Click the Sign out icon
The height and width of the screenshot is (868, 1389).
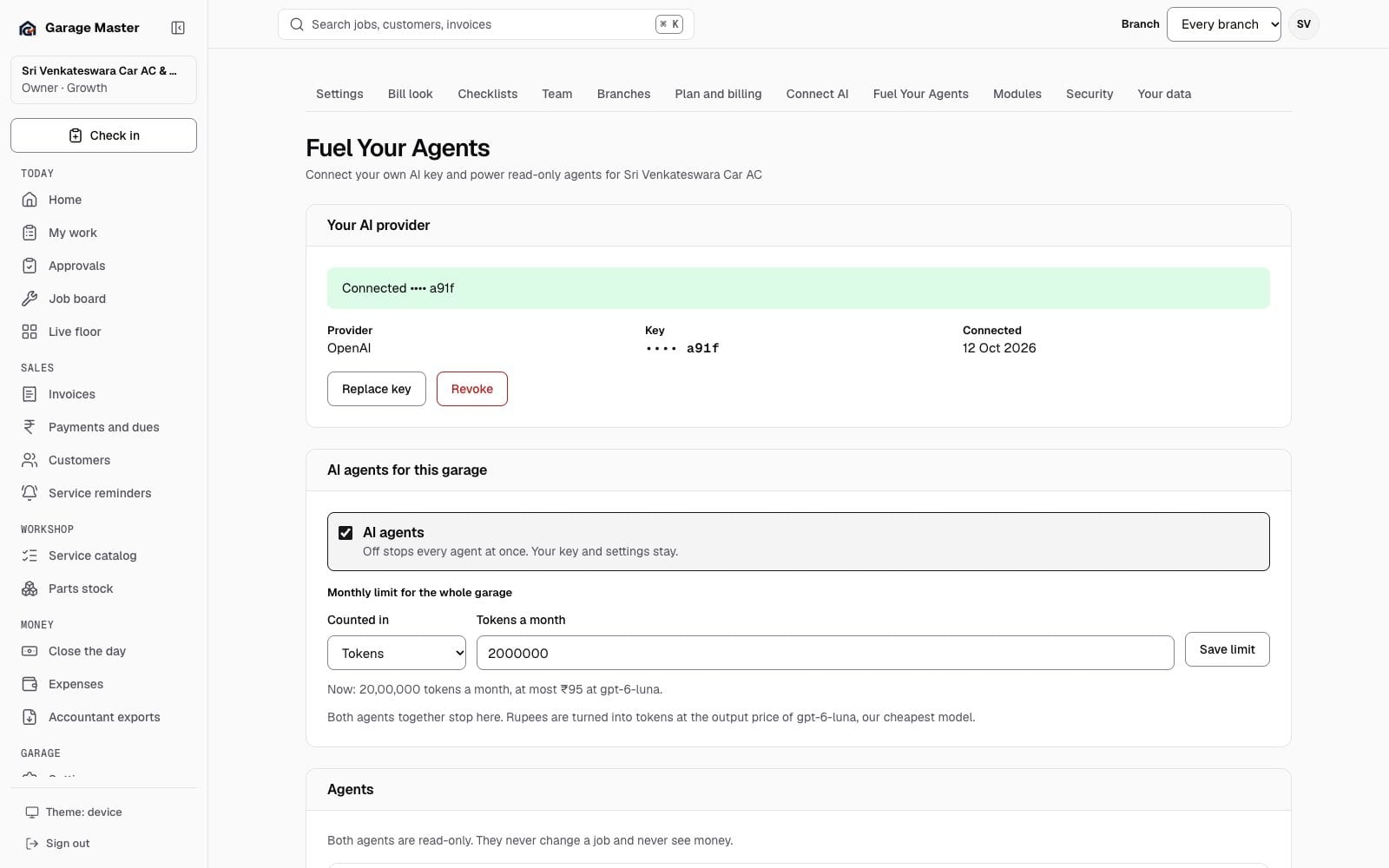[32, 844]
